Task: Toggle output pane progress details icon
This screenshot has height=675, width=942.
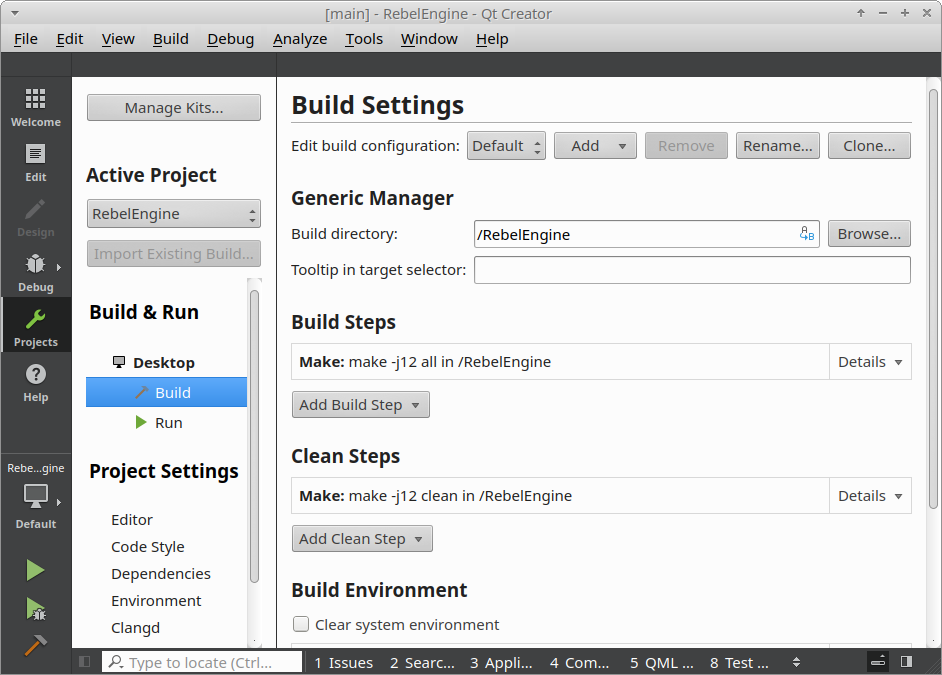Action: [x=878, y=661]
